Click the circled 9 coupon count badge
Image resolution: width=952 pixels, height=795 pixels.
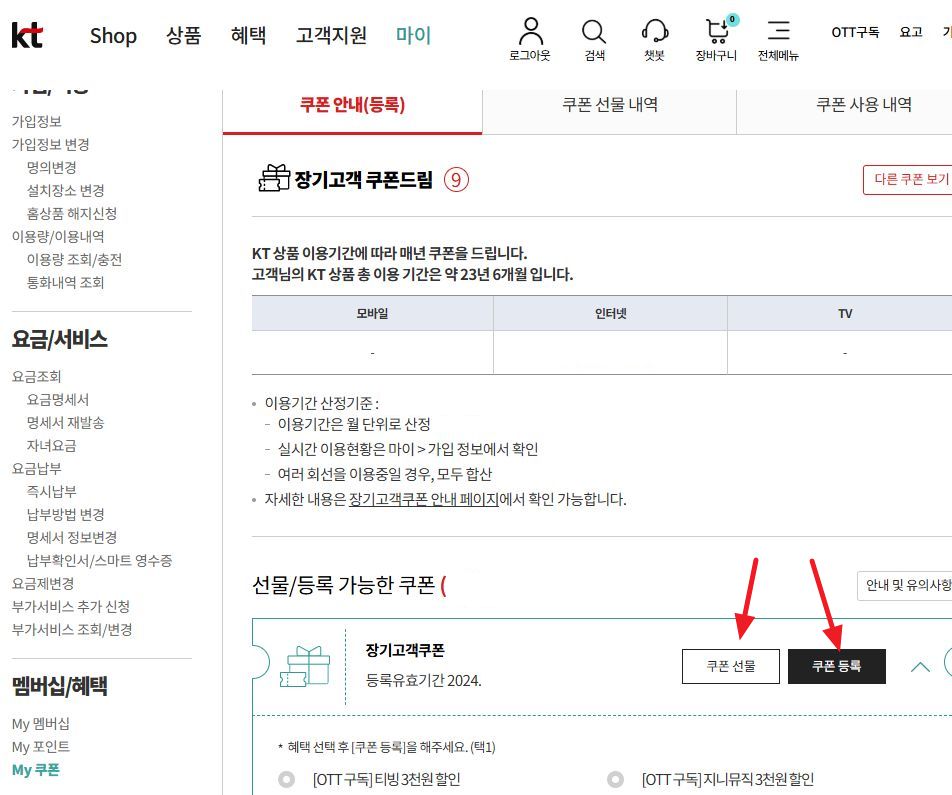point(456,180)
